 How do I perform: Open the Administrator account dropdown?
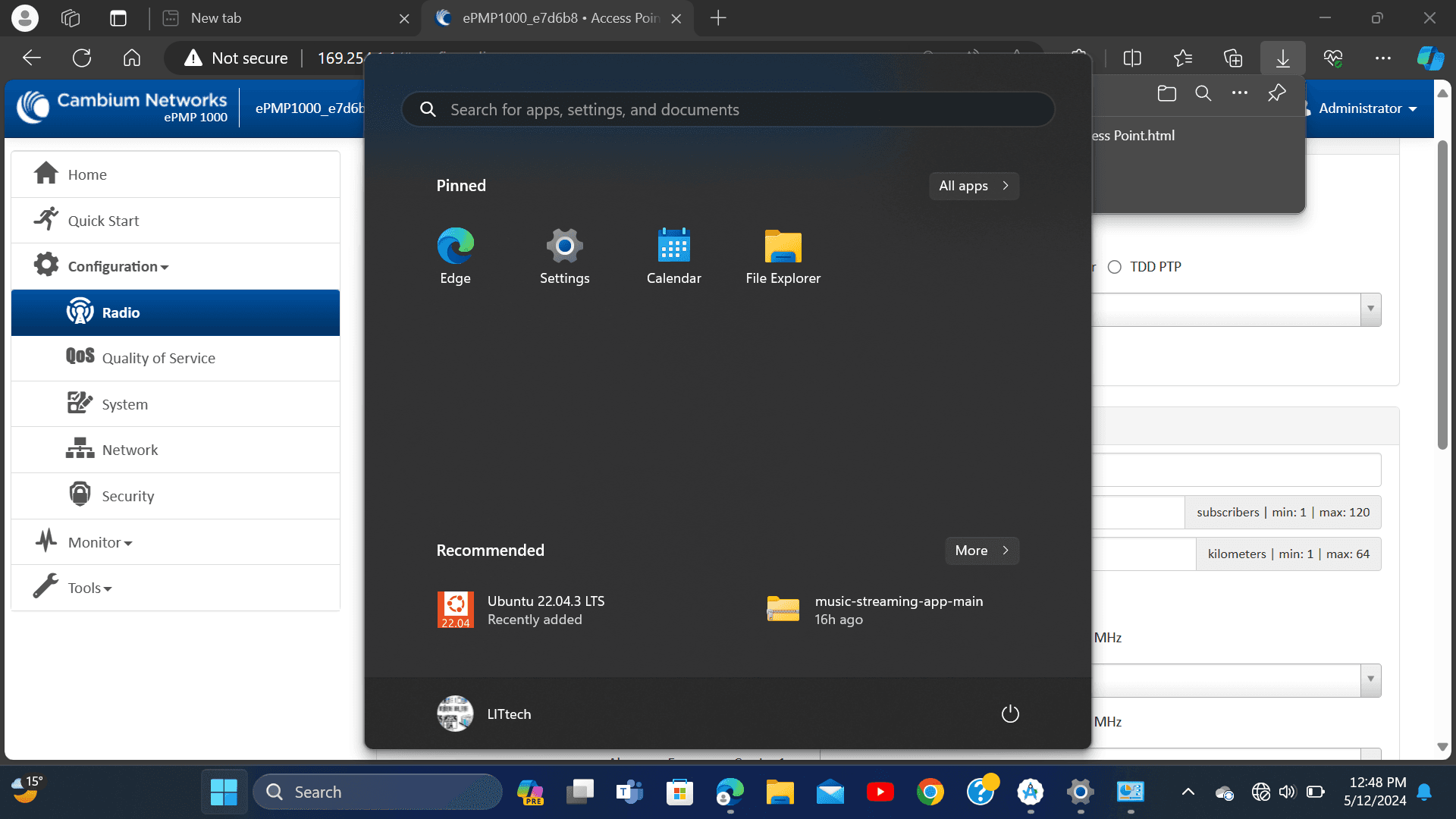click(1367, 108)
